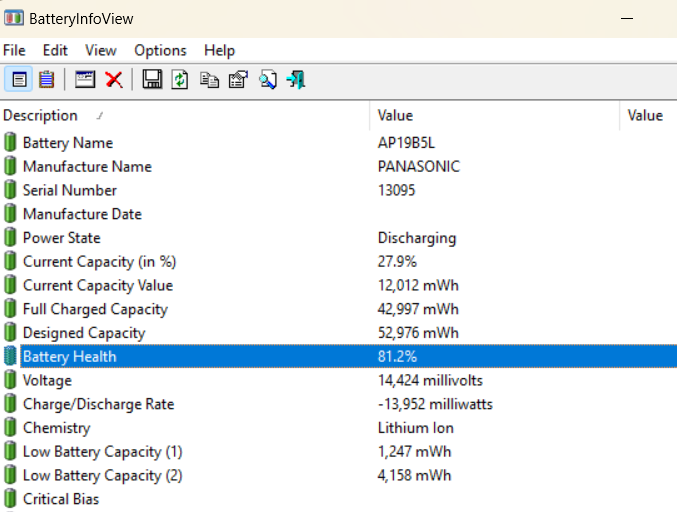Click battery icon beside Charge/Discharge Rate
Viewport: 677px width, 512px height.
click(x=10, y=404)
